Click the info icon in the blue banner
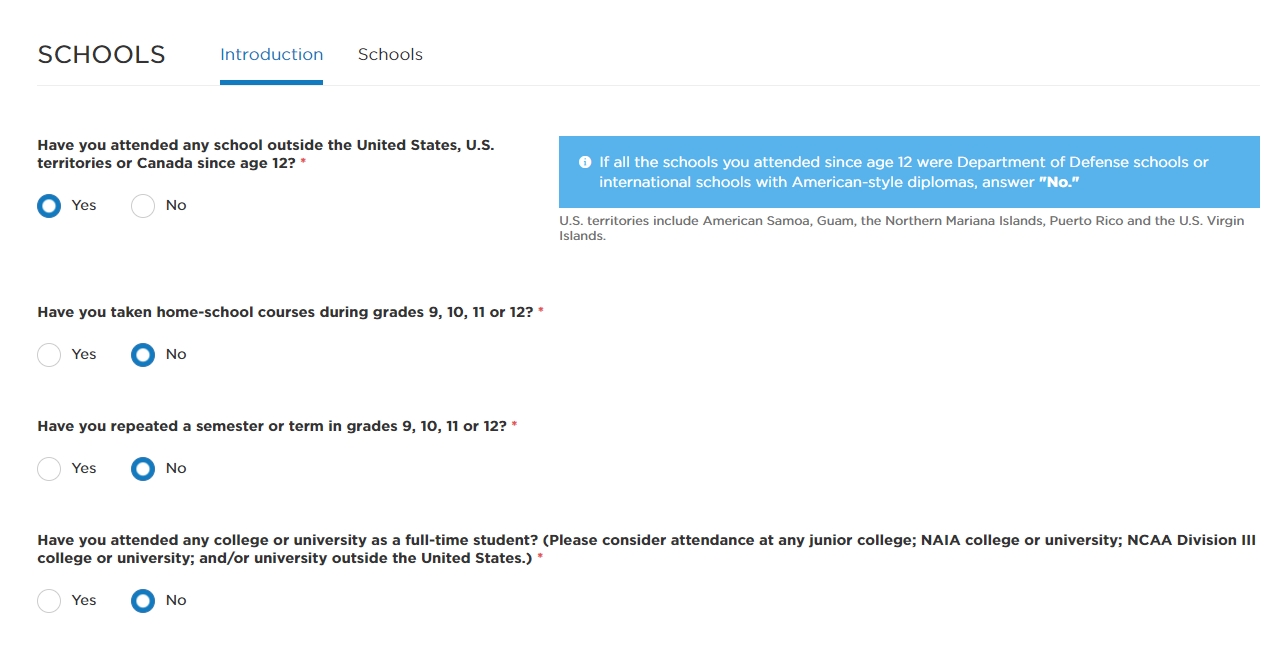 pos(585,162)
